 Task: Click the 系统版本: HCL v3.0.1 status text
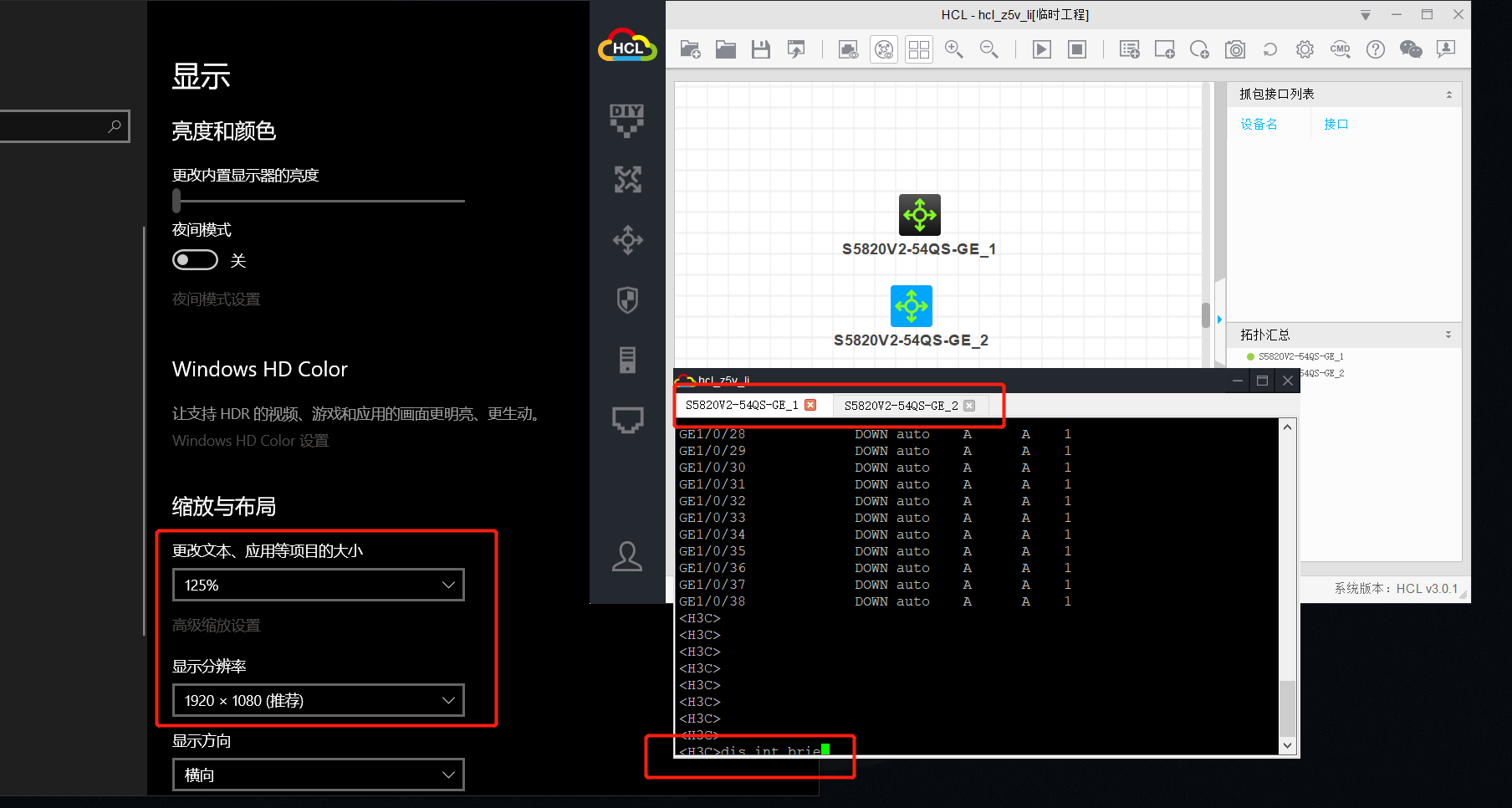[1396, 589]
